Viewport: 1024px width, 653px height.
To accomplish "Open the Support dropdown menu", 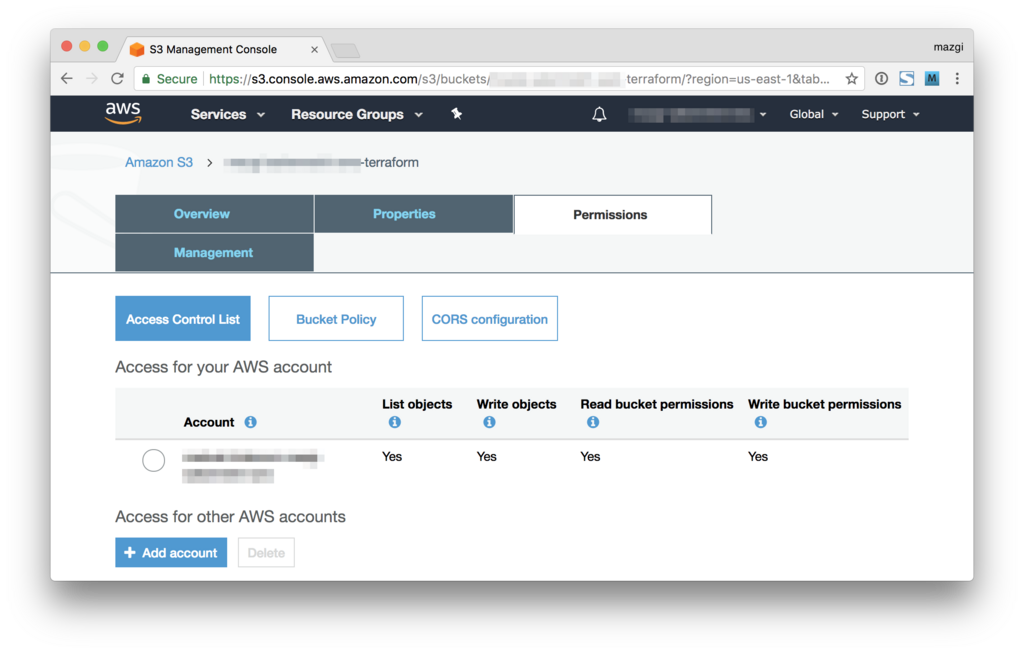I will click(x=890, y=114).
